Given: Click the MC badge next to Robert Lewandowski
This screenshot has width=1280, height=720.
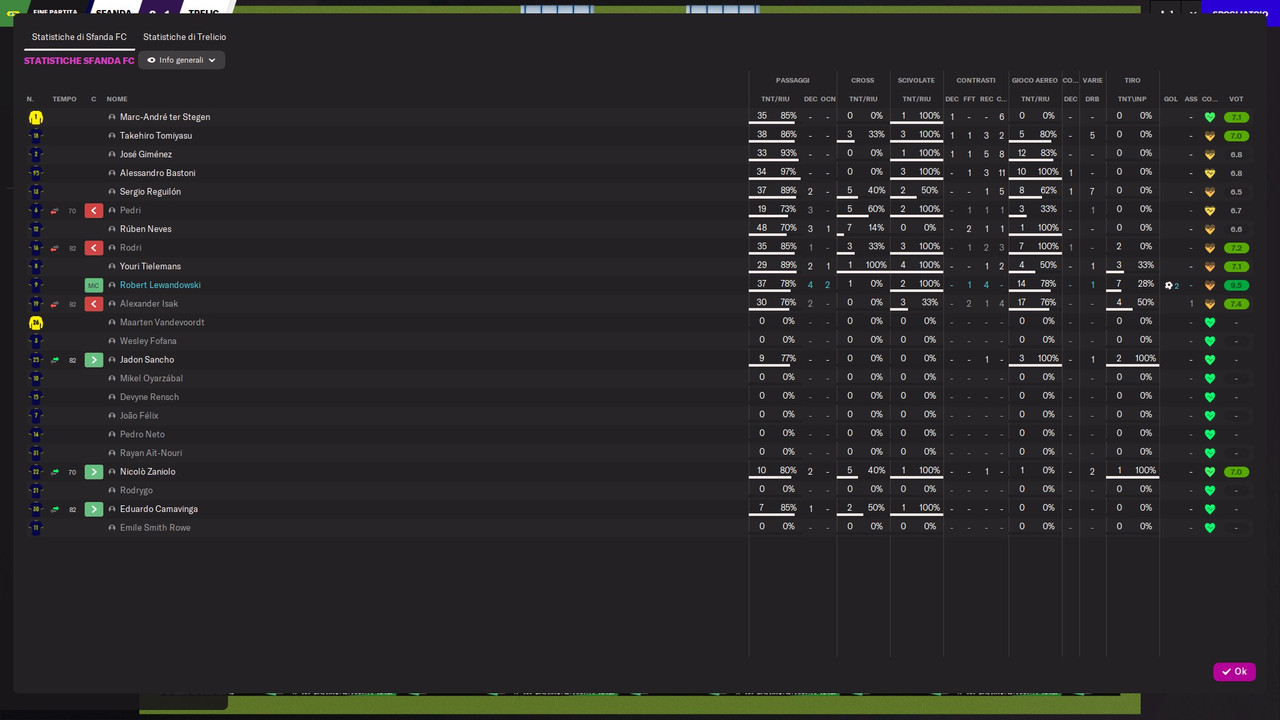Looking at the screenshot, I should (x=94, y=285).
